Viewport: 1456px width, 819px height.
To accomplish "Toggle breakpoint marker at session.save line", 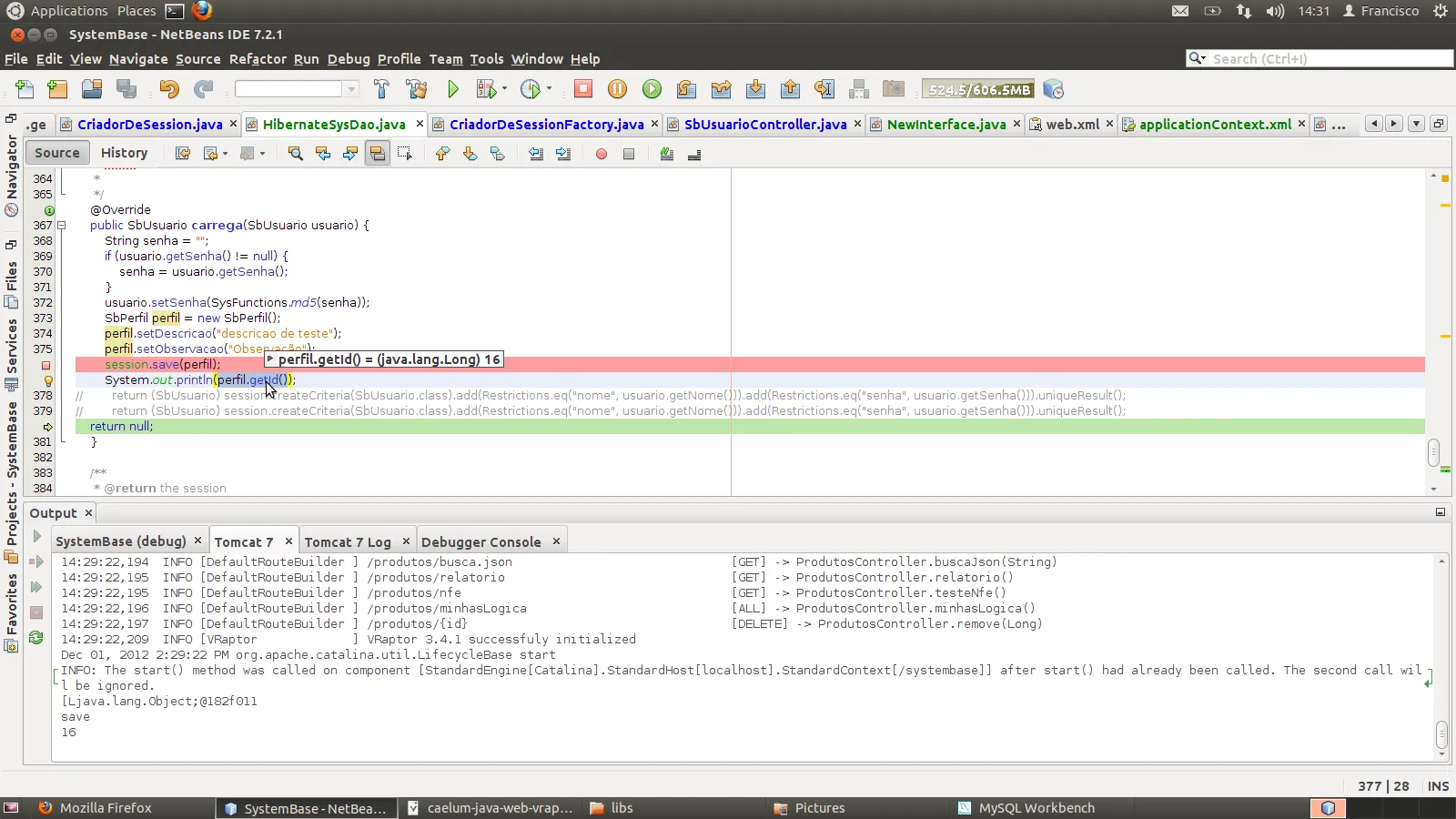I will tap(45, 365).
